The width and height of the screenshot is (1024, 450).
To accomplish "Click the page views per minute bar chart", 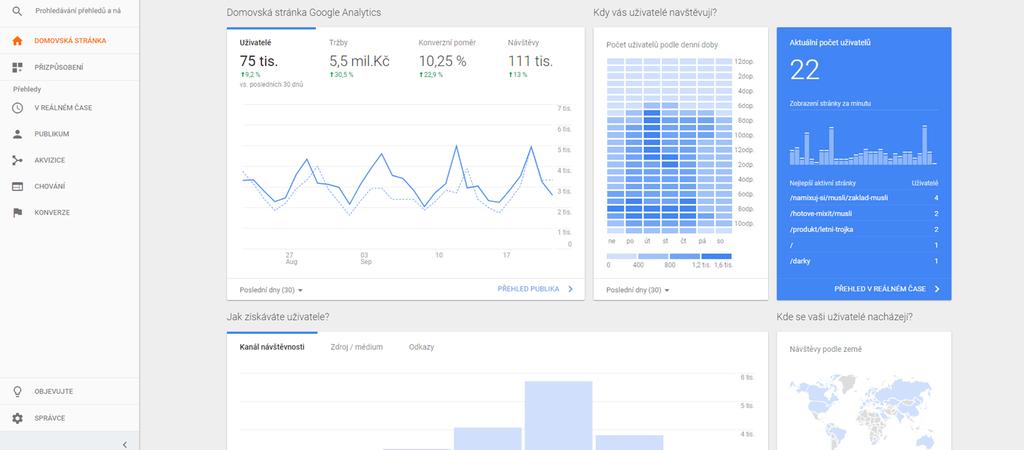I will tap(863, 144).
